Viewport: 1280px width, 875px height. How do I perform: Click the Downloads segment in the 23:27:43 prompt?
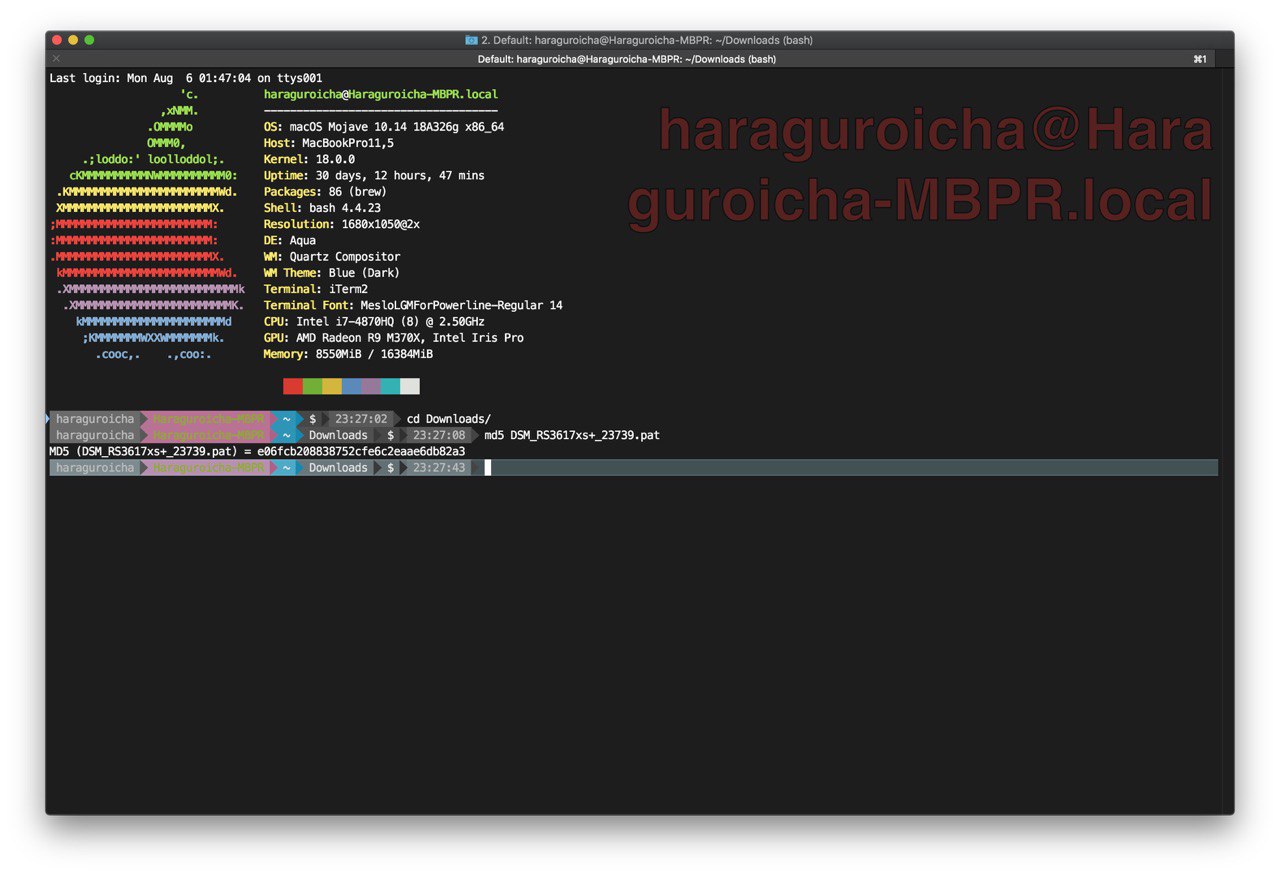tap(338, 468)
